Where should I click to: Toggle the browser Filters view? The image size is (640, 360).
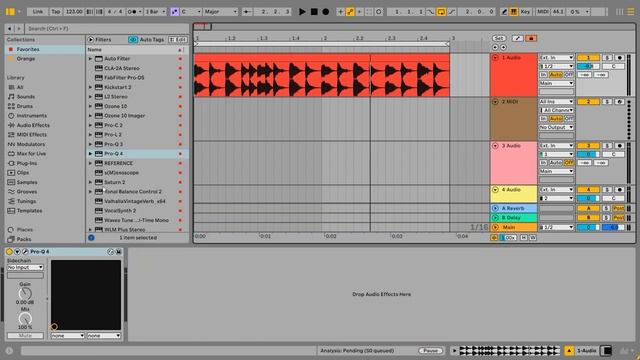(x=99, y=40)
